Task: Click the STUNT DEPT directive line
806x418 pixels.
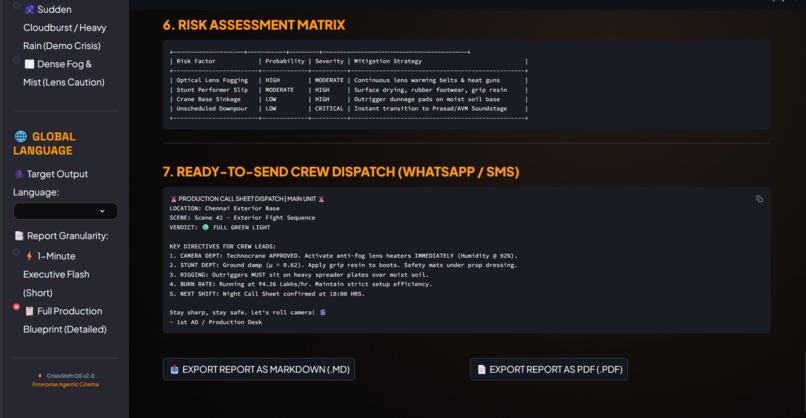Action: (343, 265)
